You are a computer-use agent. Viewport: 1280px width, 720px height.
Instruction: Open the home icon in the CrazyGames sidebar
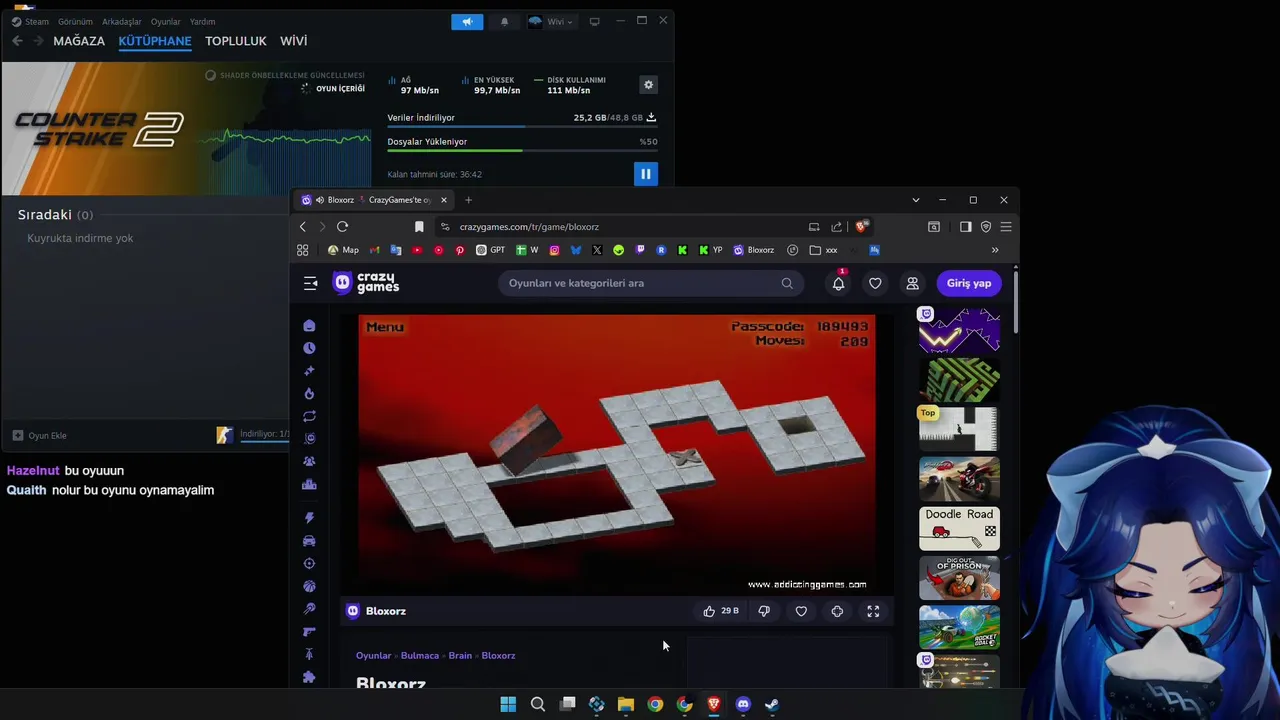(309, 326)
